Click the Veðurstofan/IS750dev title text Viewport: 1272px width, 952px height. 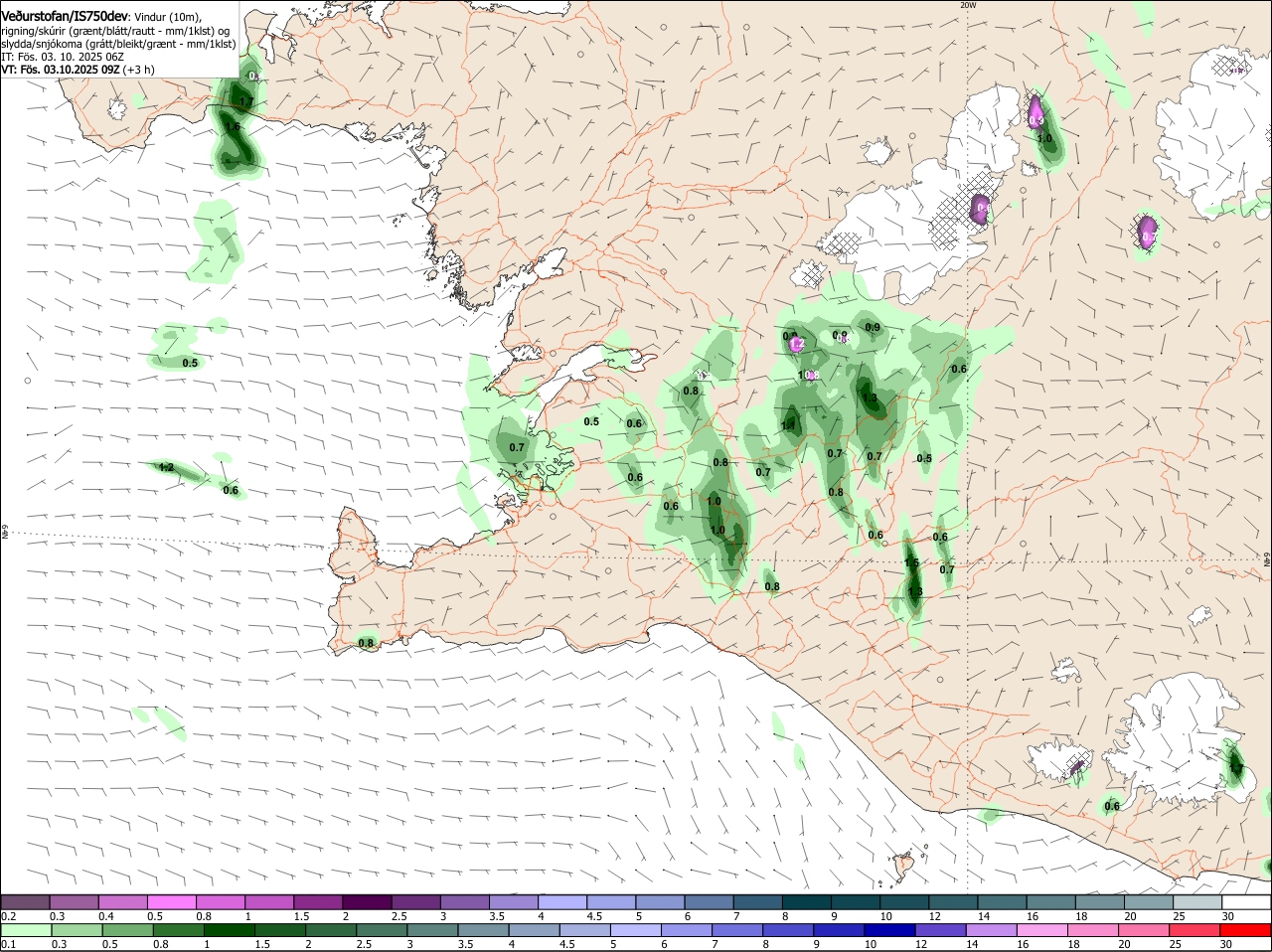tap(65, 16)
